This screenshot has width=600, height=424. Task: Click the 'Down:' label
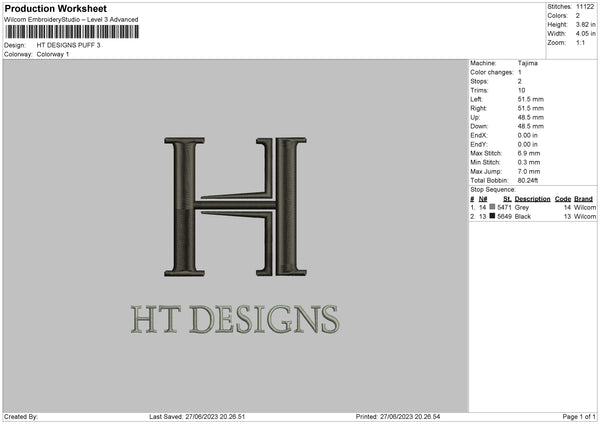tap(479, 126)
